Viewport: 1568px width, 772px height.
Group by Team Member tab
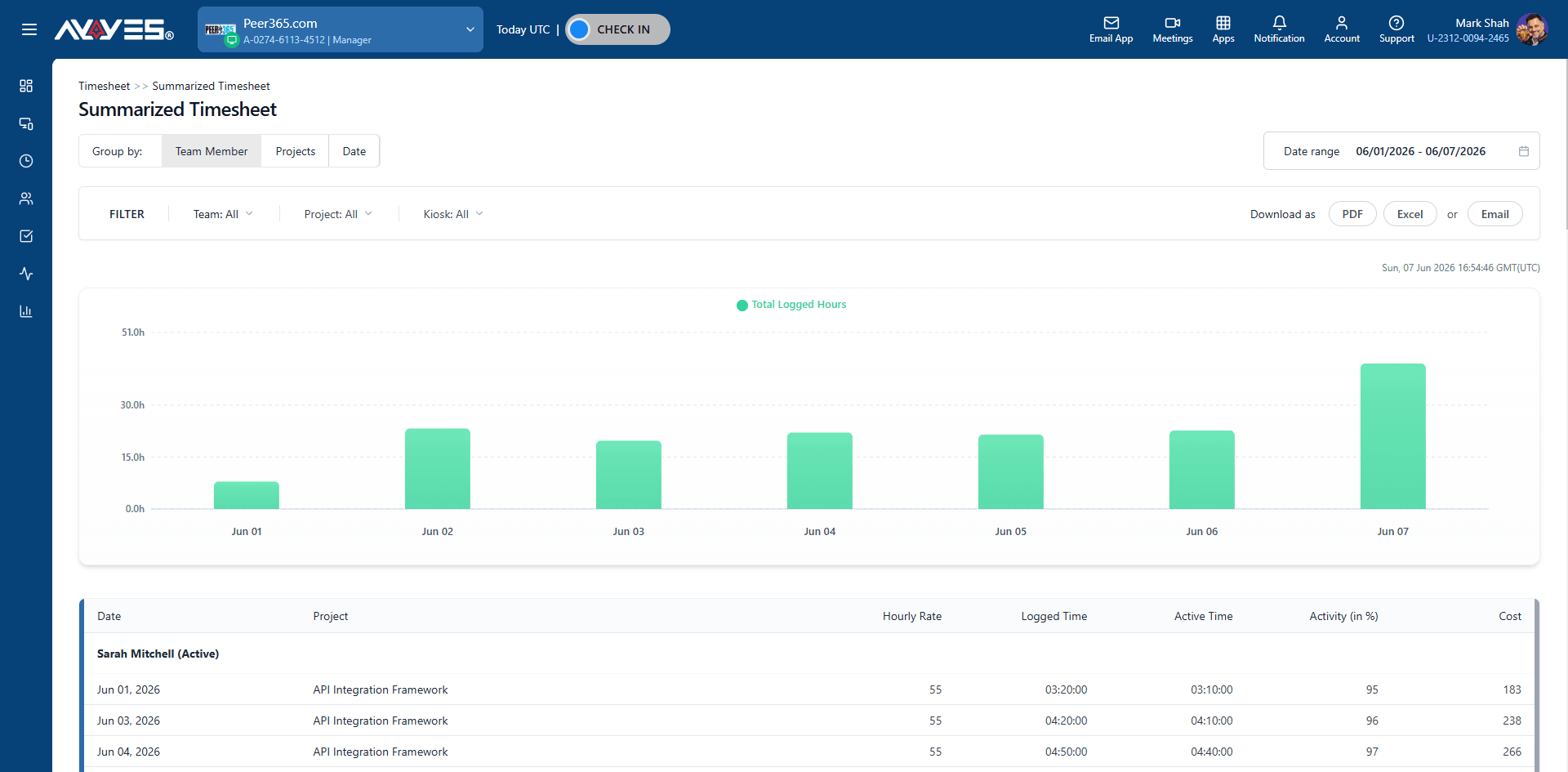click(212, 151)
